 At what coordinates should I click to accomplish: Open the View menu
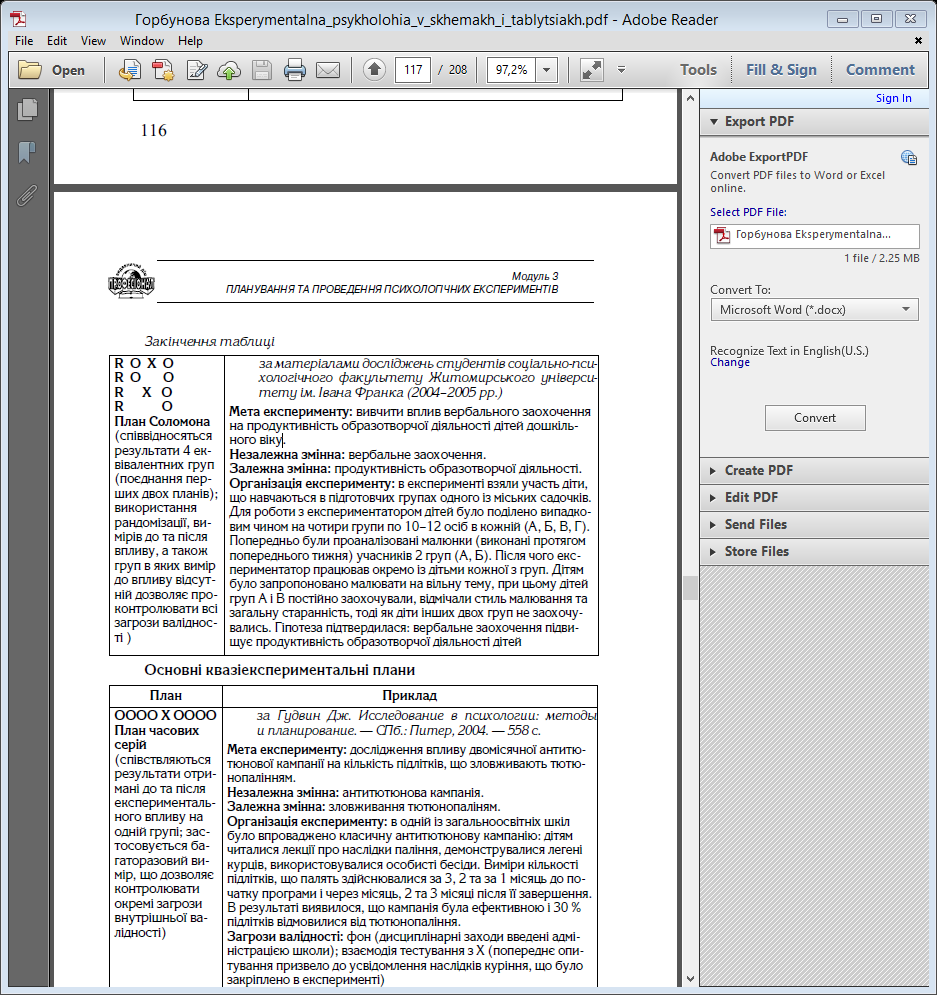tap(93, 41)
